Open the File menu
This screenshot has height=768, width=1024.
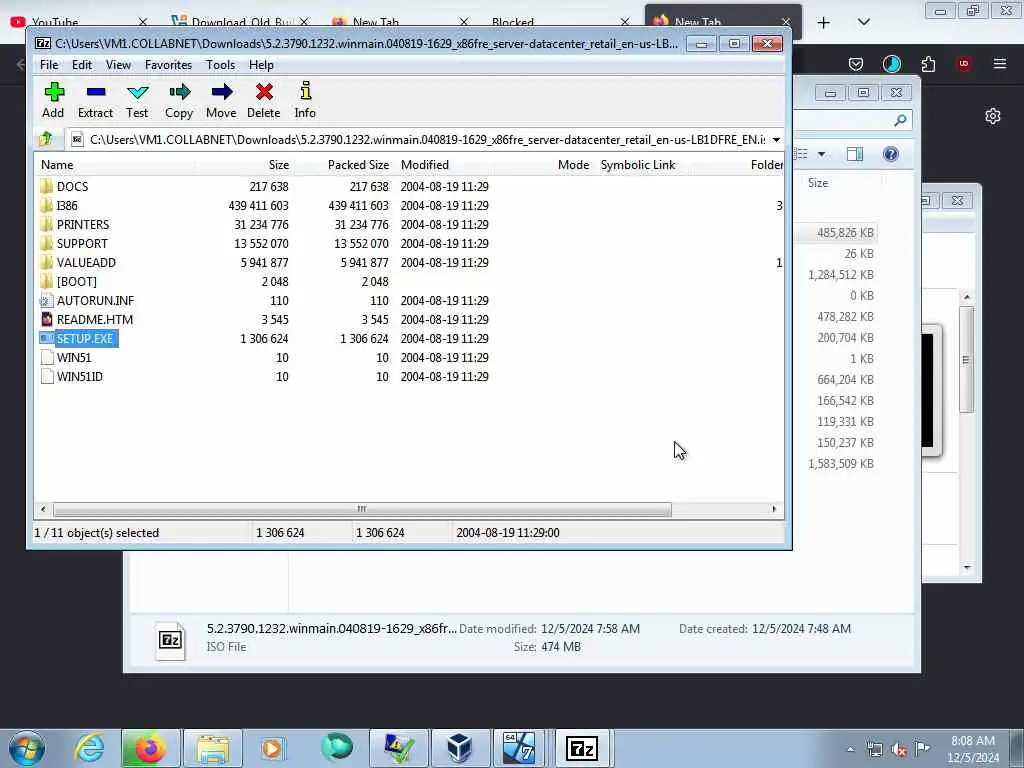tap(49, 65)
